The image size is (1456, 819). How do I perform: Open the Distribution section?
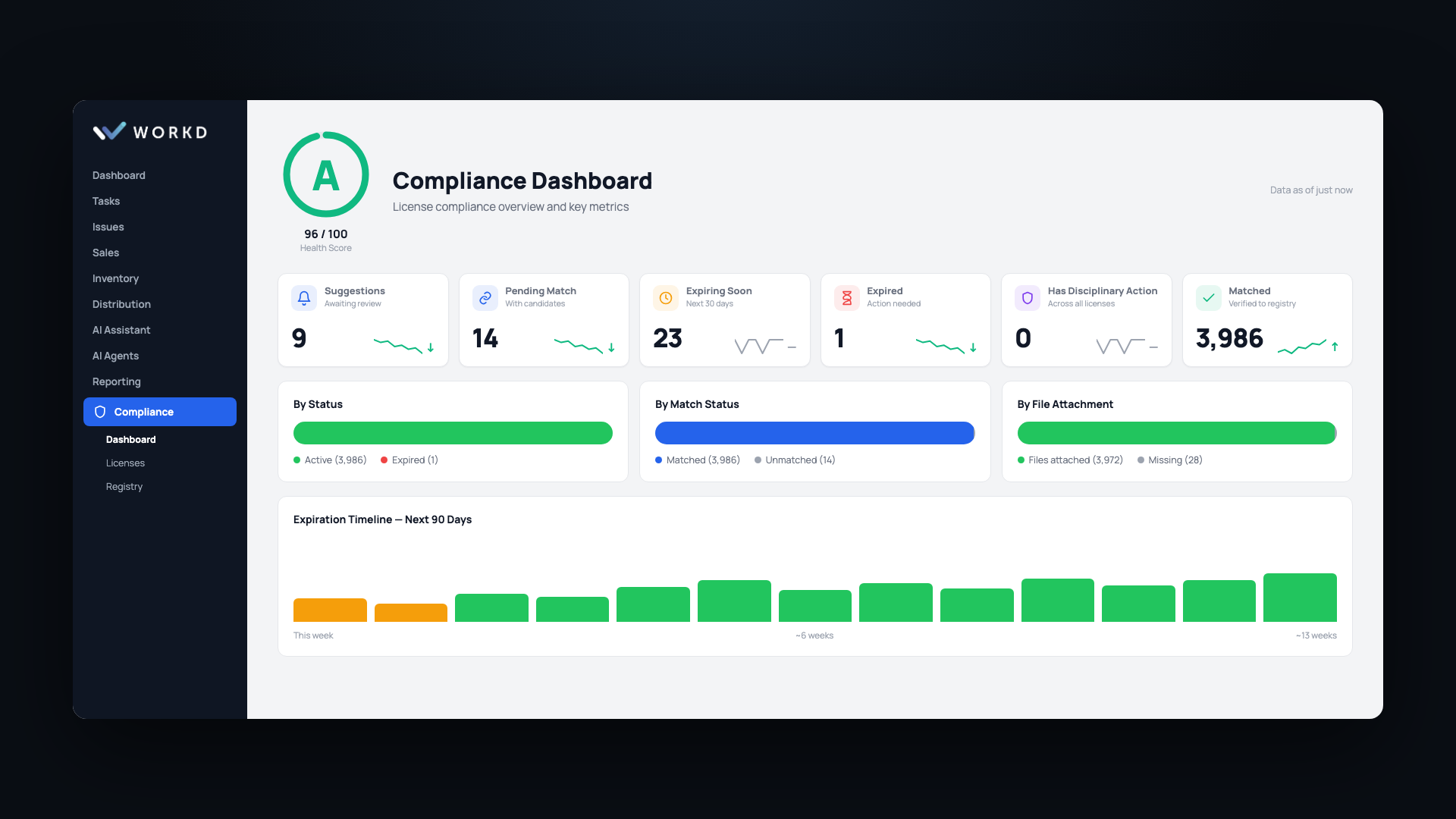[x=121, y=304]
